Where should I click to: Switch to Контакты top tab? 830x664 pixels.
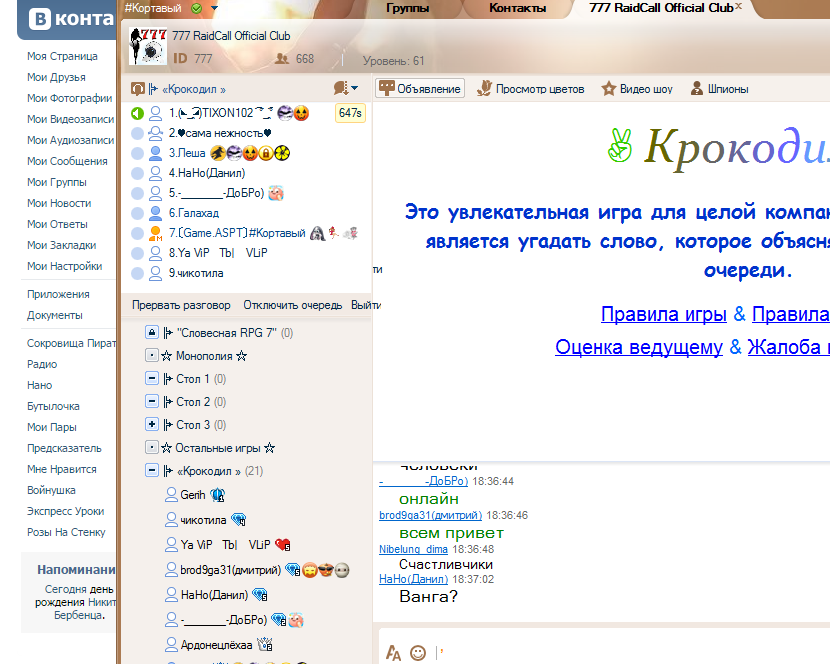[x=517, y=8]
